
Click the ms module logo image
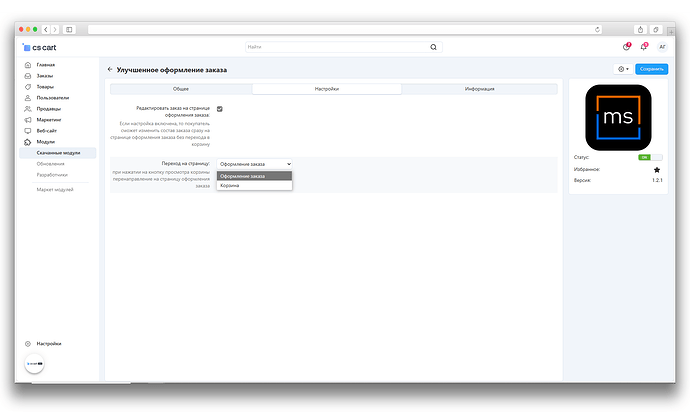(x=618, y=118)
